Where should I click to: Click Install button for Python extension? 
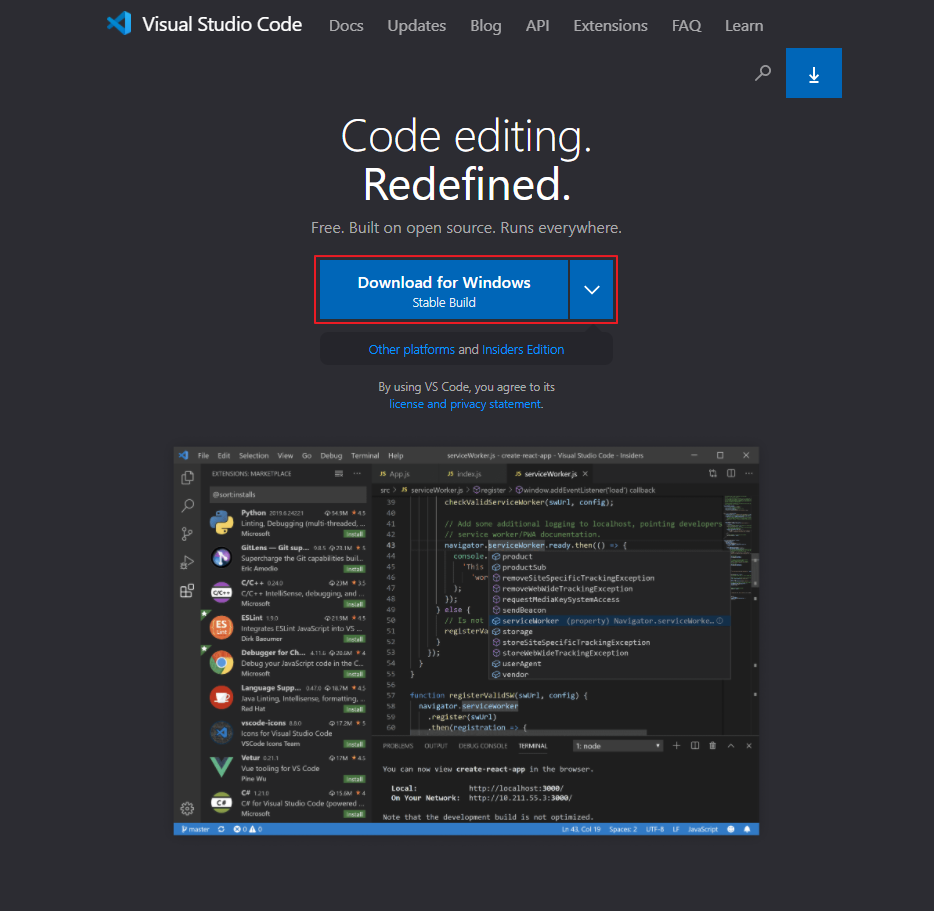354,534
